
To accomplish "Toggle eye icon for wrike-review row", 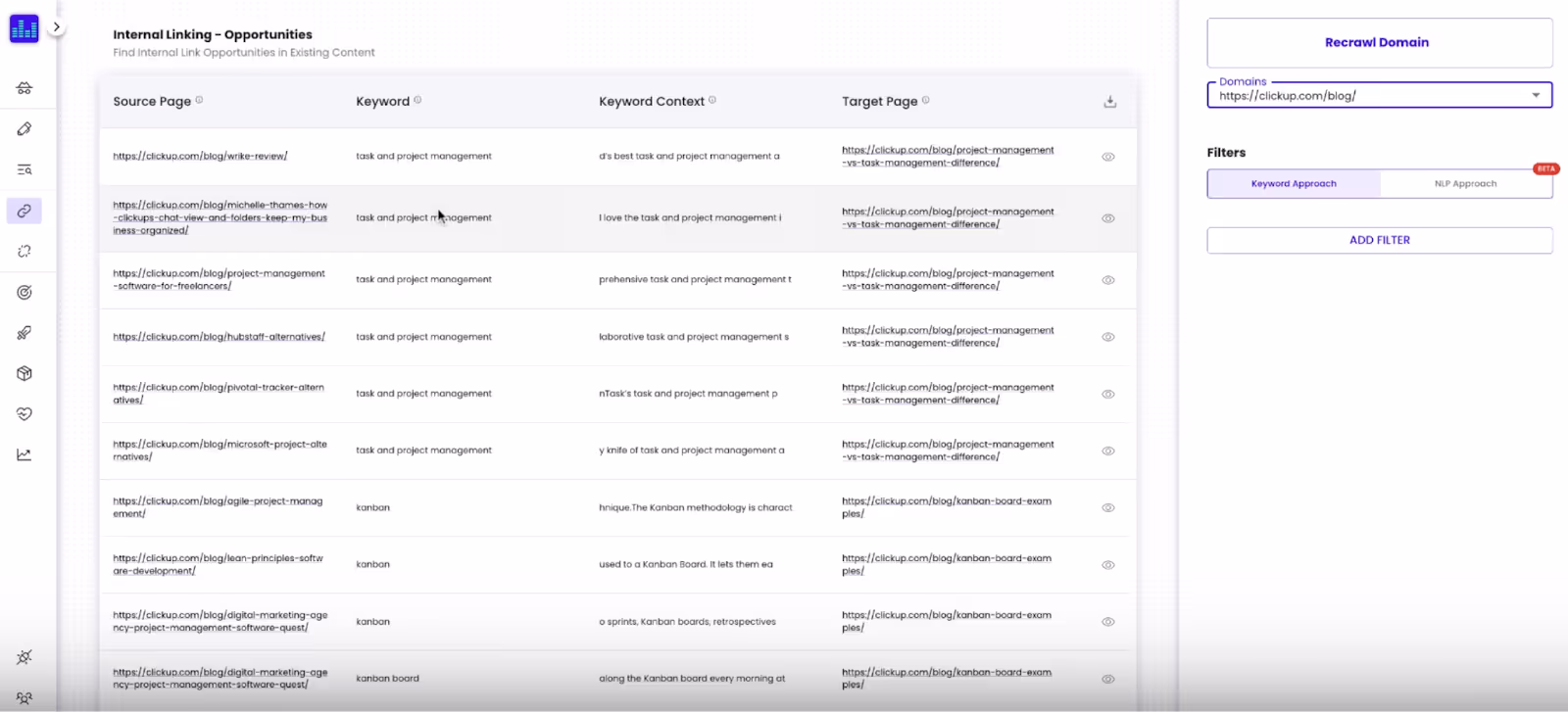I will 1108,157.
